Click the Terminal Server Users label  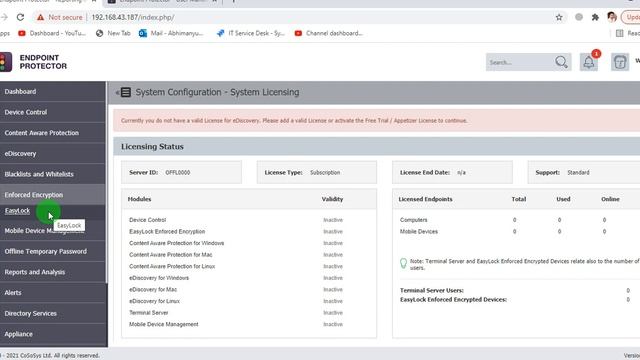[x=432, y=291]
